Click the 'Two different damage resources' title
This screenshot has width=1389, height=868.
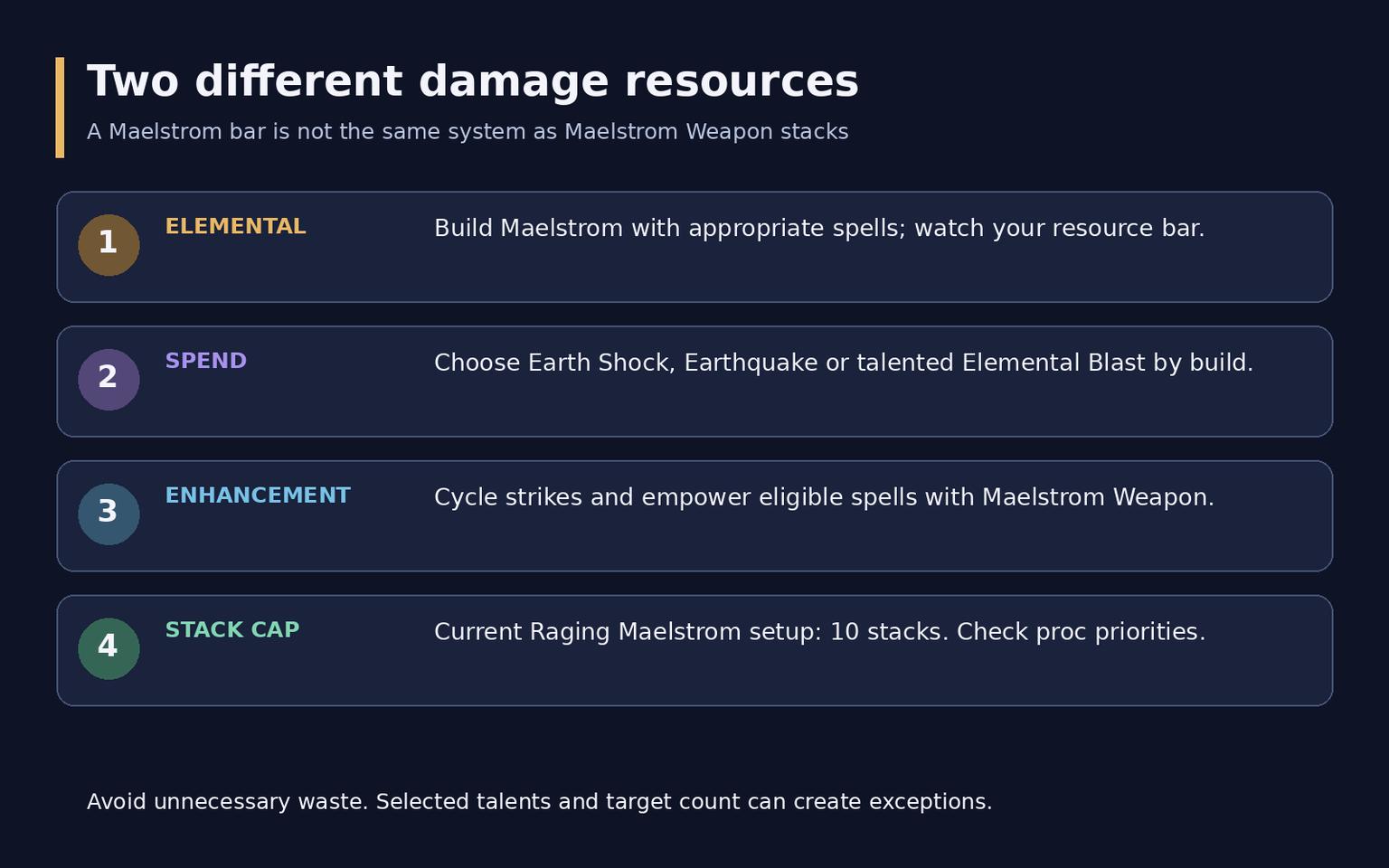tap(473, 81)
